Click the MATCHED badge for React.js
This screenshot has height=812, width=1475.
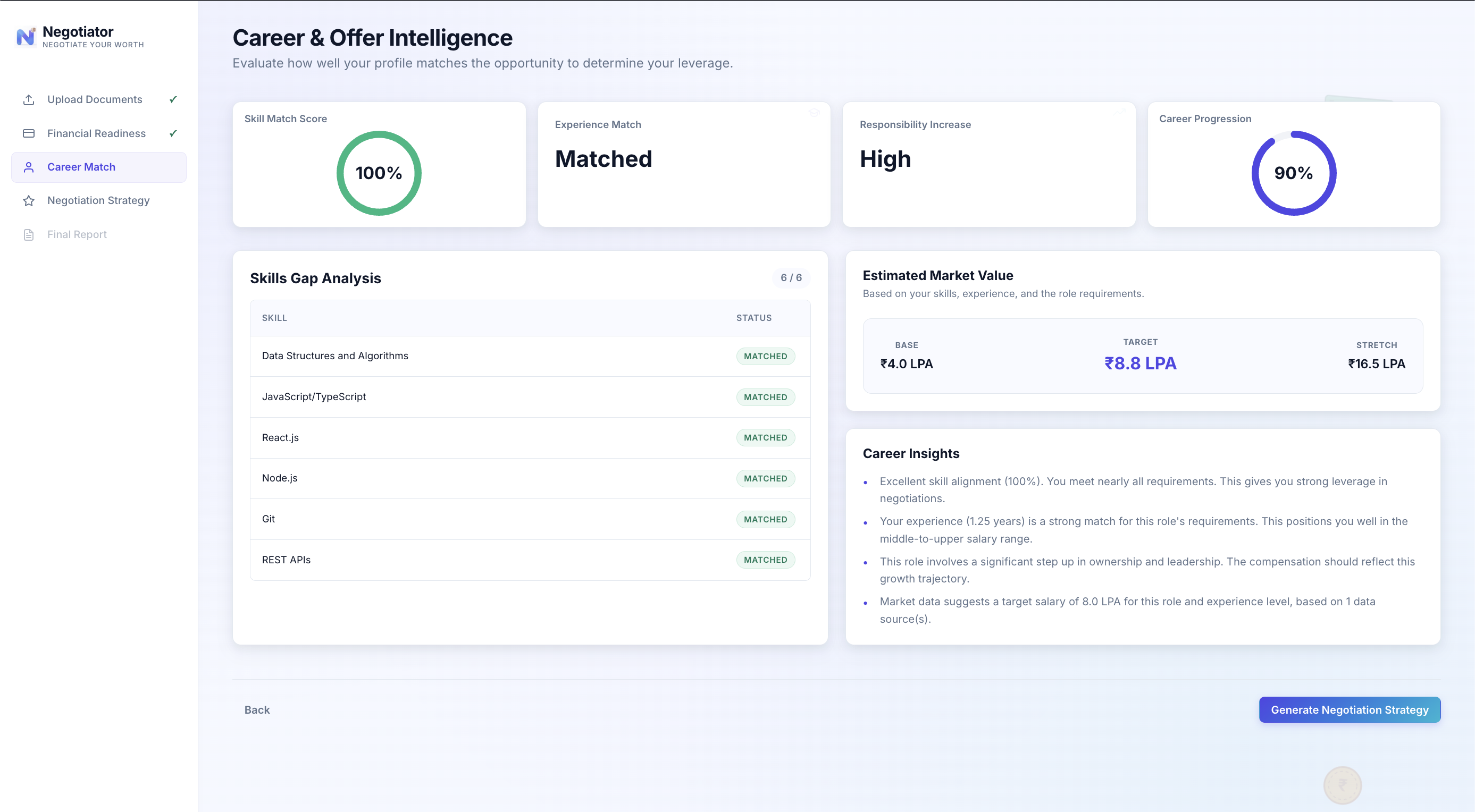pos(766,438)
